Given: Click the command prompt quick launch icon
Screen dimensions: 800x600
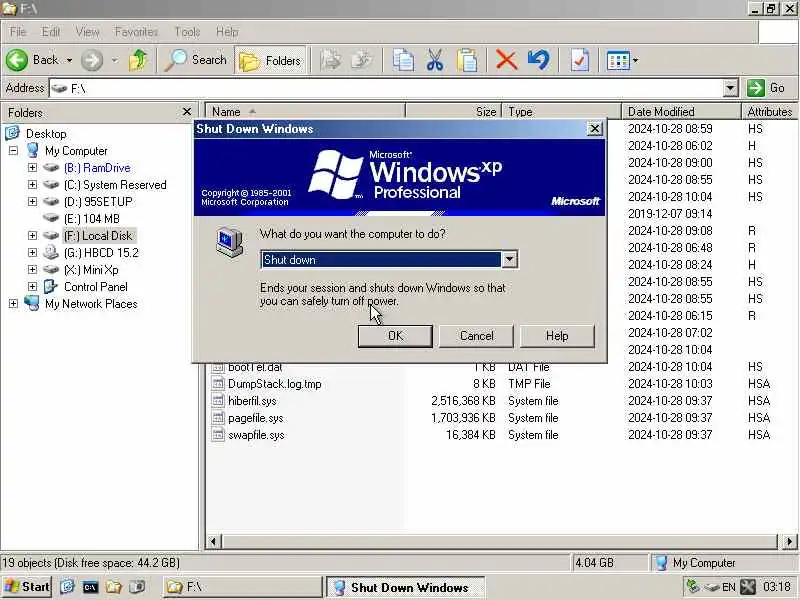Looking at the screenshot, I should coord(90,587).
